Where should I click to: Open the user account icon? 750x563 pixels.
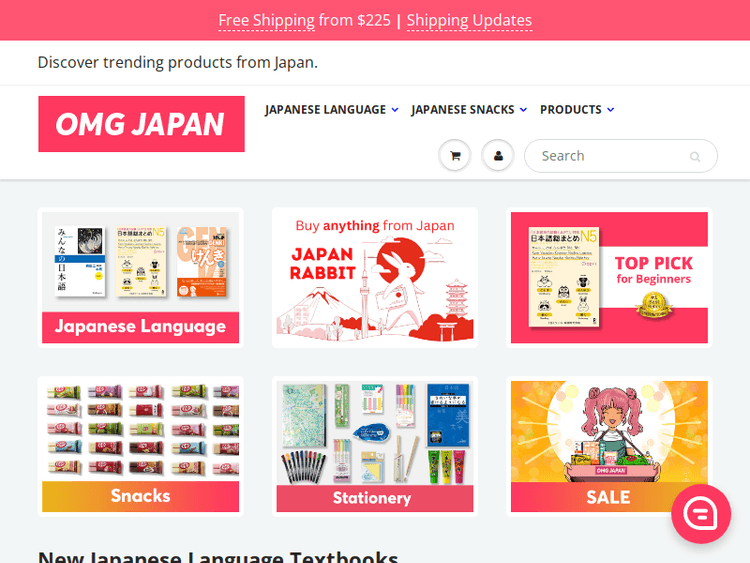click(x=498, y=156)
